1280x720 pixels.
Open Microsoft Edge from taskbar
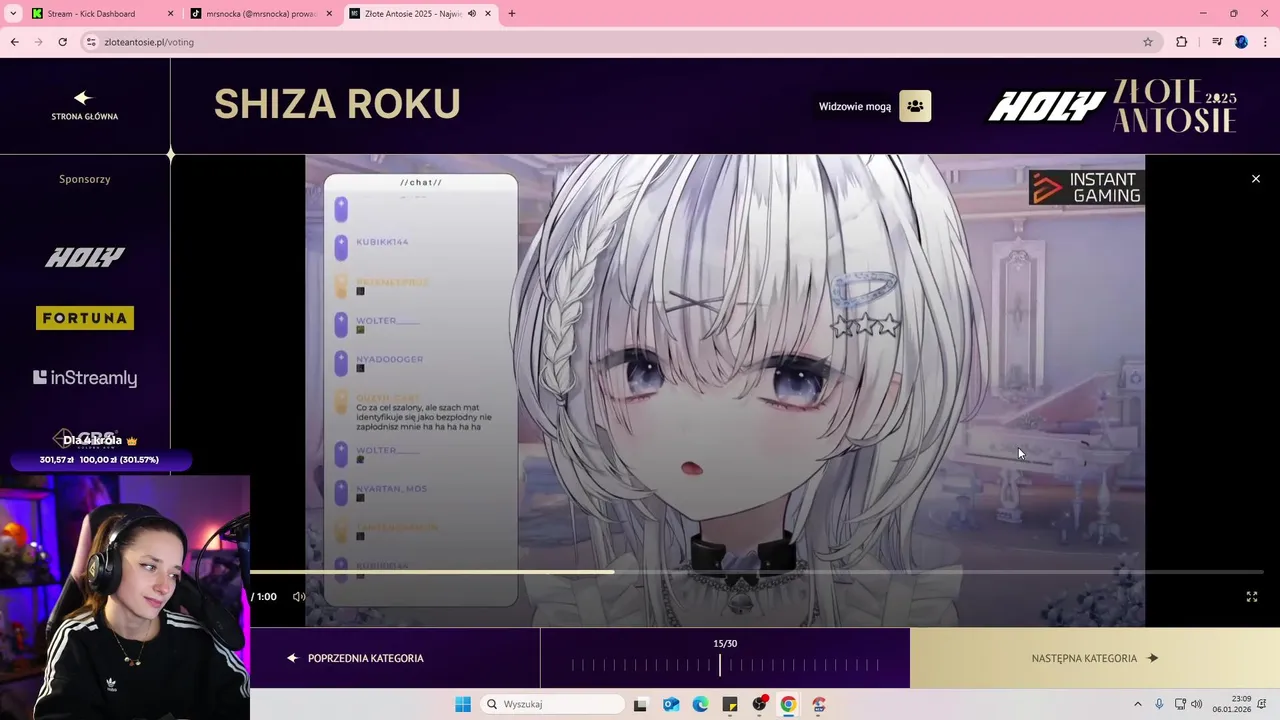[x=700, y=704]
